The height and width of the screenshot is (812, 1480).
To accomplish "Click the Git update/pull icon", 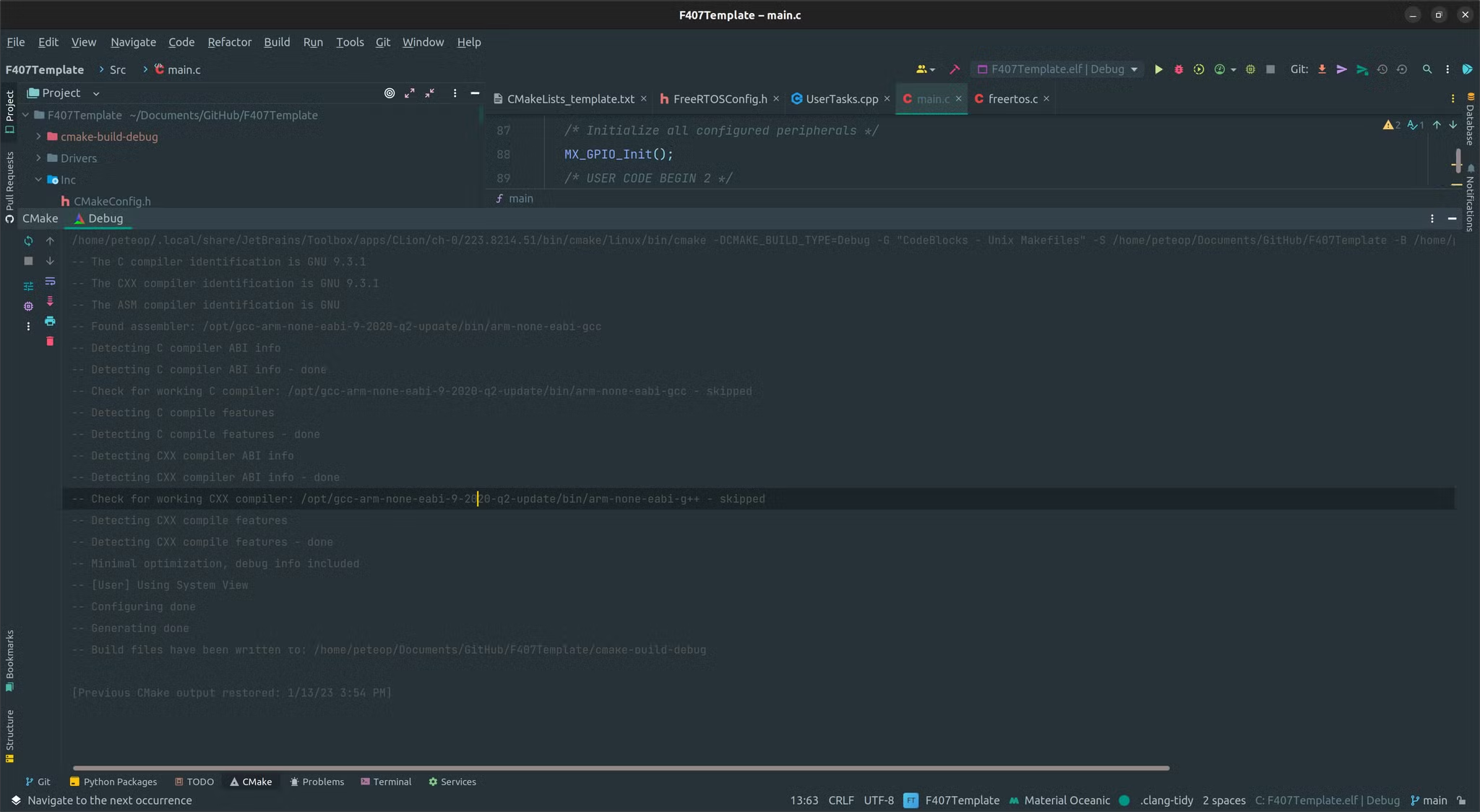I will click(1322, 69).
